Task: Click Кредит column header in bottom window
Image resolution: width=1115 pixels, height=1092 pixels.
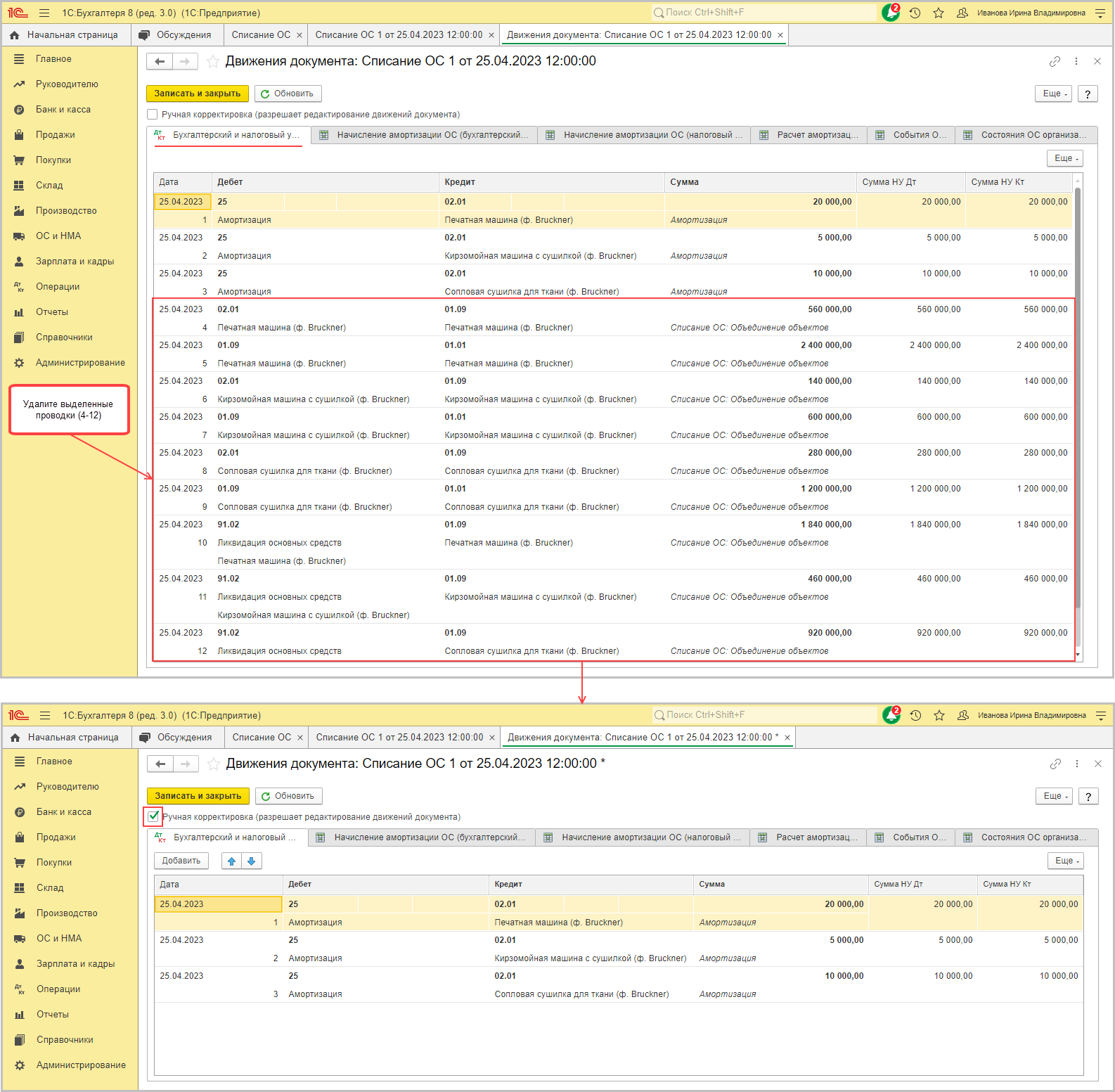Action: click(x=591, y=885)
